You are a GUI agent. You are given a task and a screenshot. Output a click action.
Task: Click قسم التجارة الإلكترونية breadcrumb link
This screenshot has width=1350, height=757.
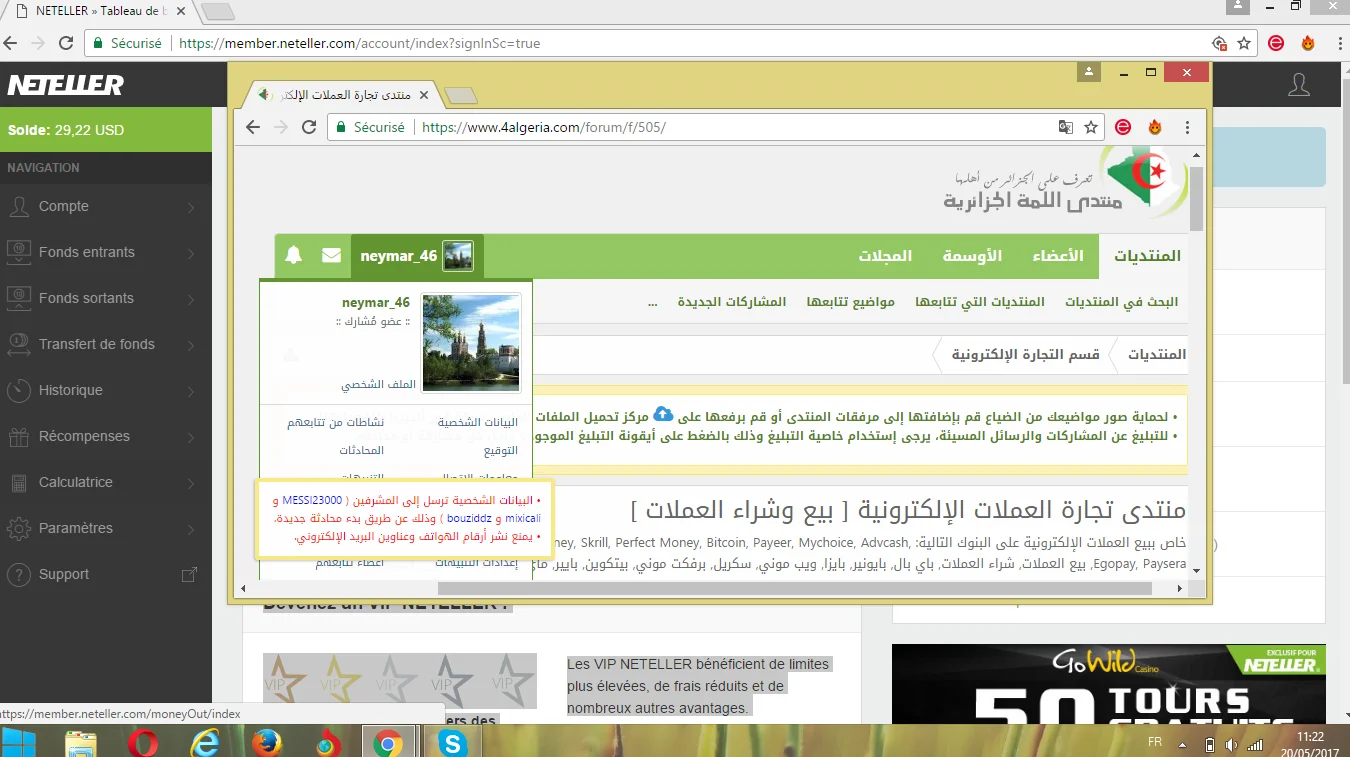[1025, 355]
